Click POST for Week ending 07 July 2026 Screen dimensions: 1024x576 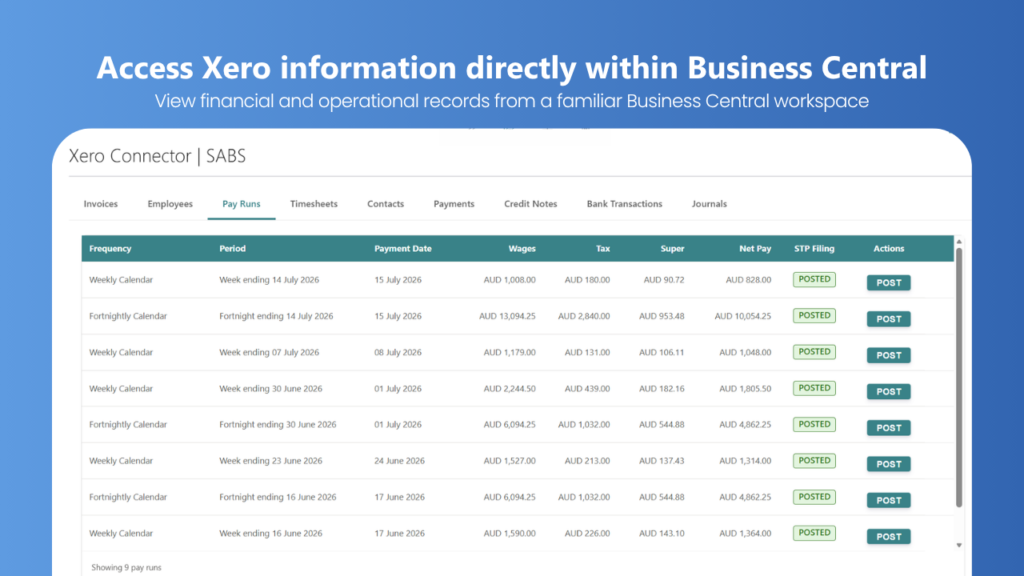coord(888,355)
